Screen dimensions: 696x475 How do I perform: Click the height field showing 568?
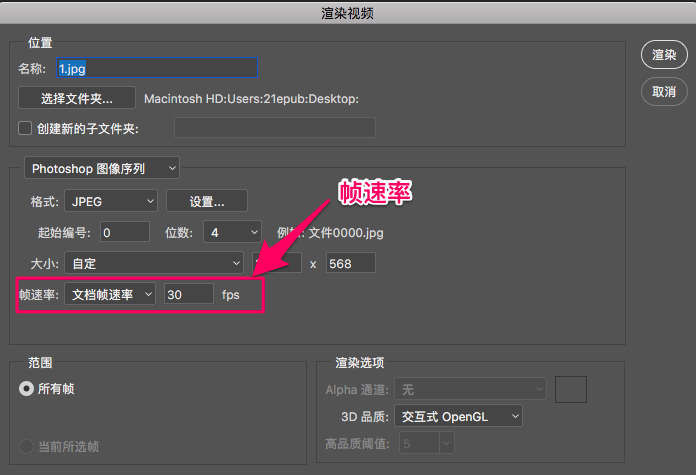[347, 263]
